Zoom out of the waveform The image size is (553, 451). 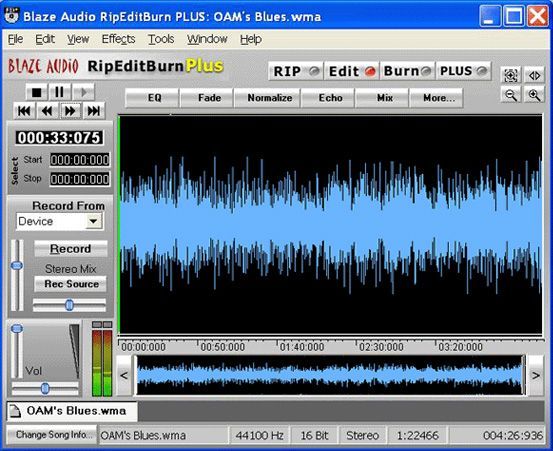(511, 95)
